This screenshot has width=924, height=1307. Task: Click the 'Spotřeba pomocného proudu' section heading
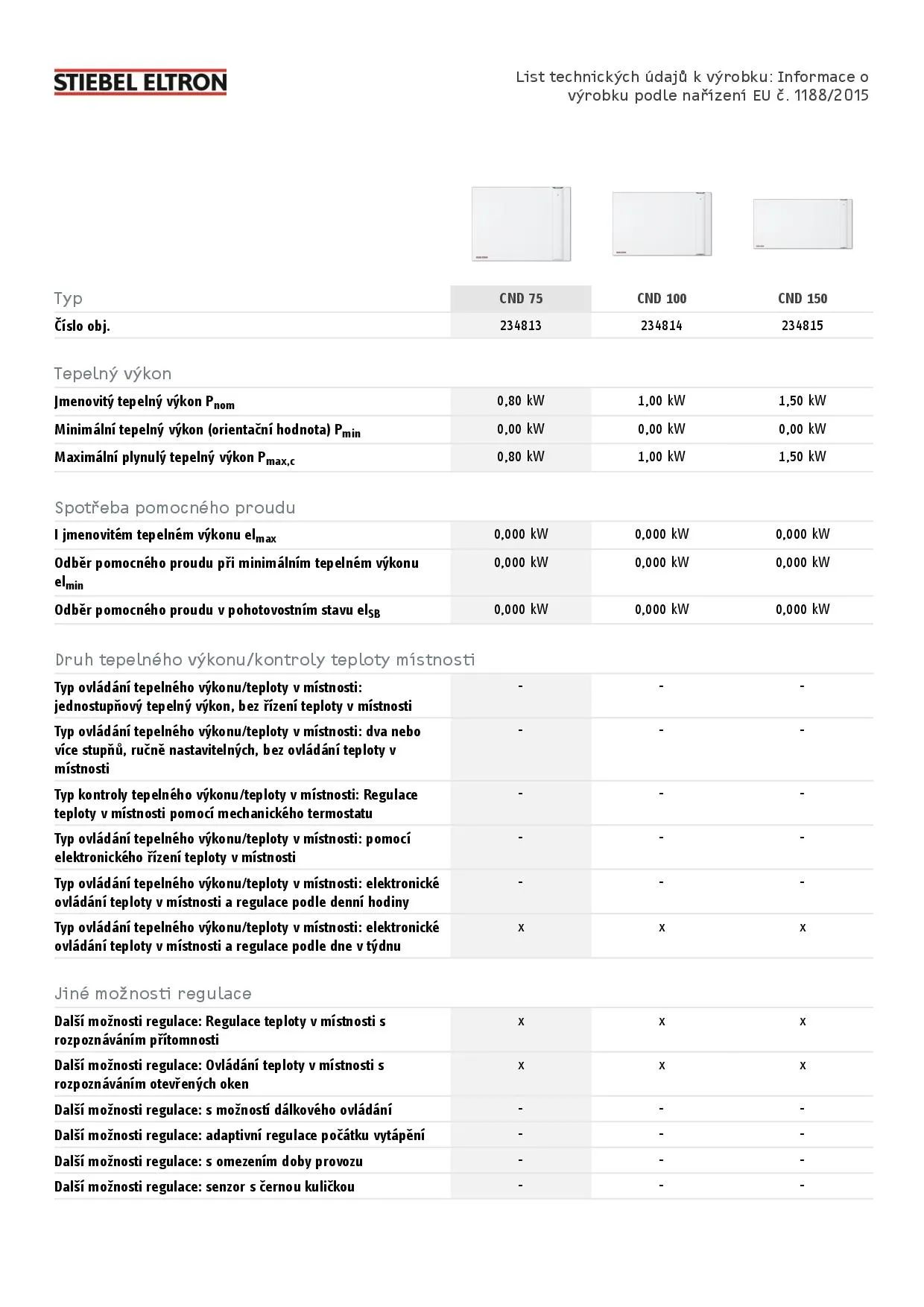point(175,508)
